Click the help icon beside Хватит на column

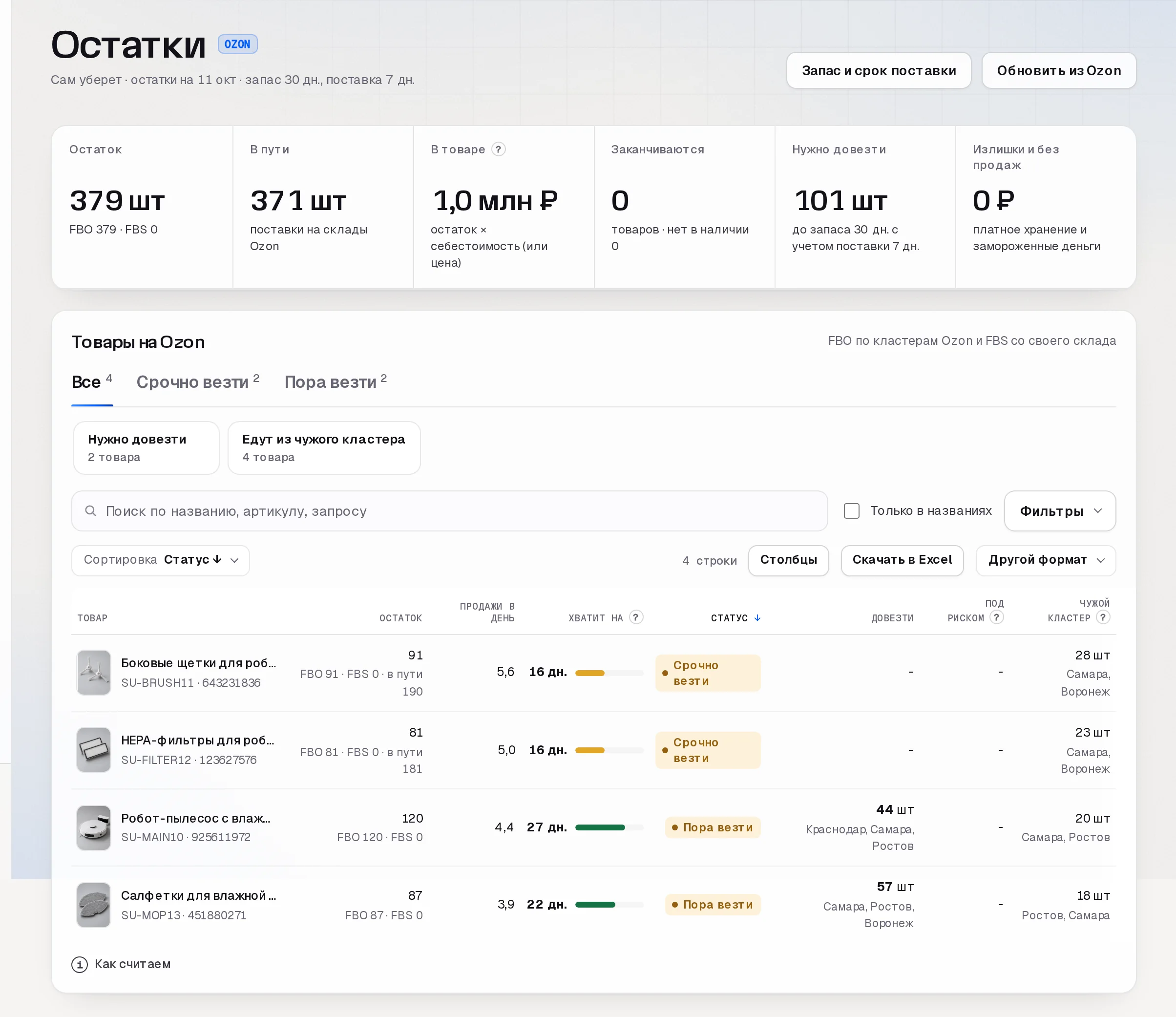636,617
